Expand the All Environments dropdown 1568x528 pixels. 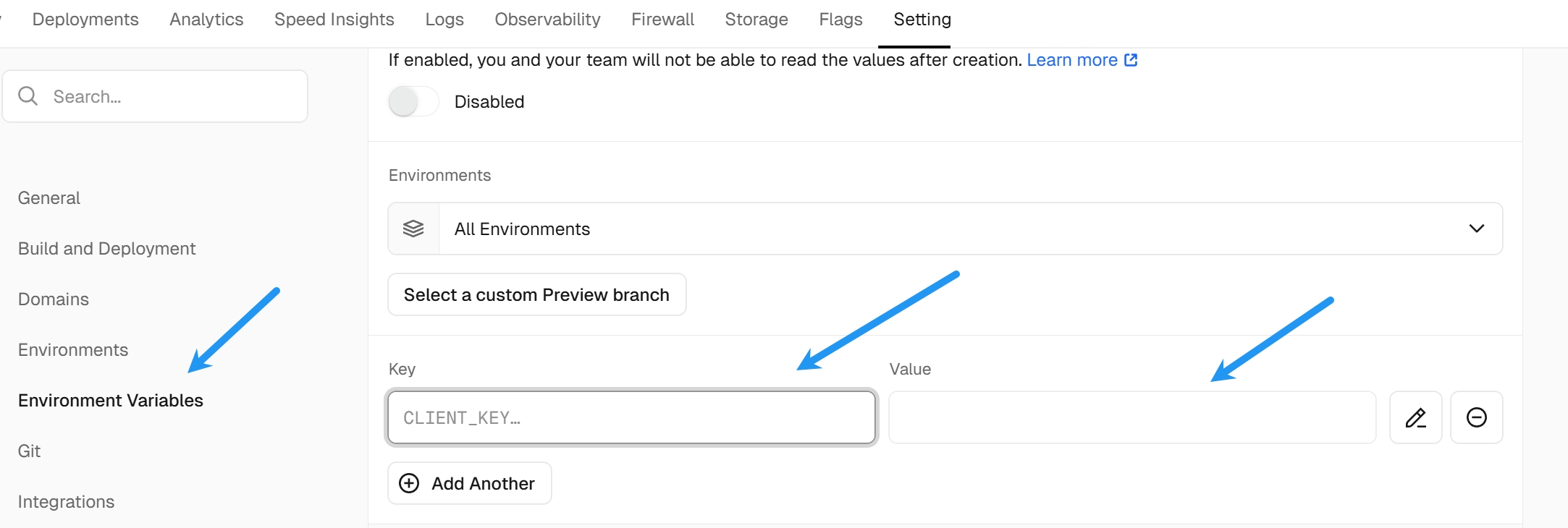[x=941, y=229]
